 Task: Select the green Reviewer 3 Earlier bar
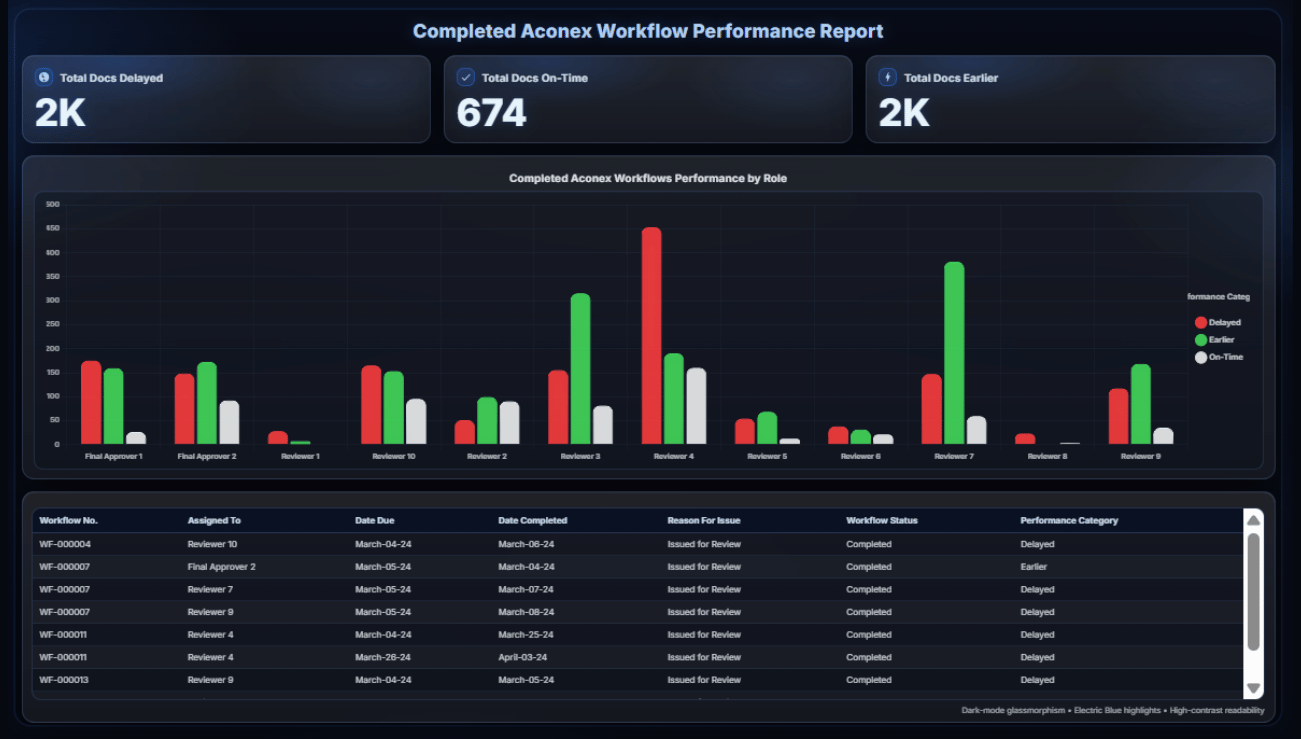pyautogui.click(x=580, y=368)
